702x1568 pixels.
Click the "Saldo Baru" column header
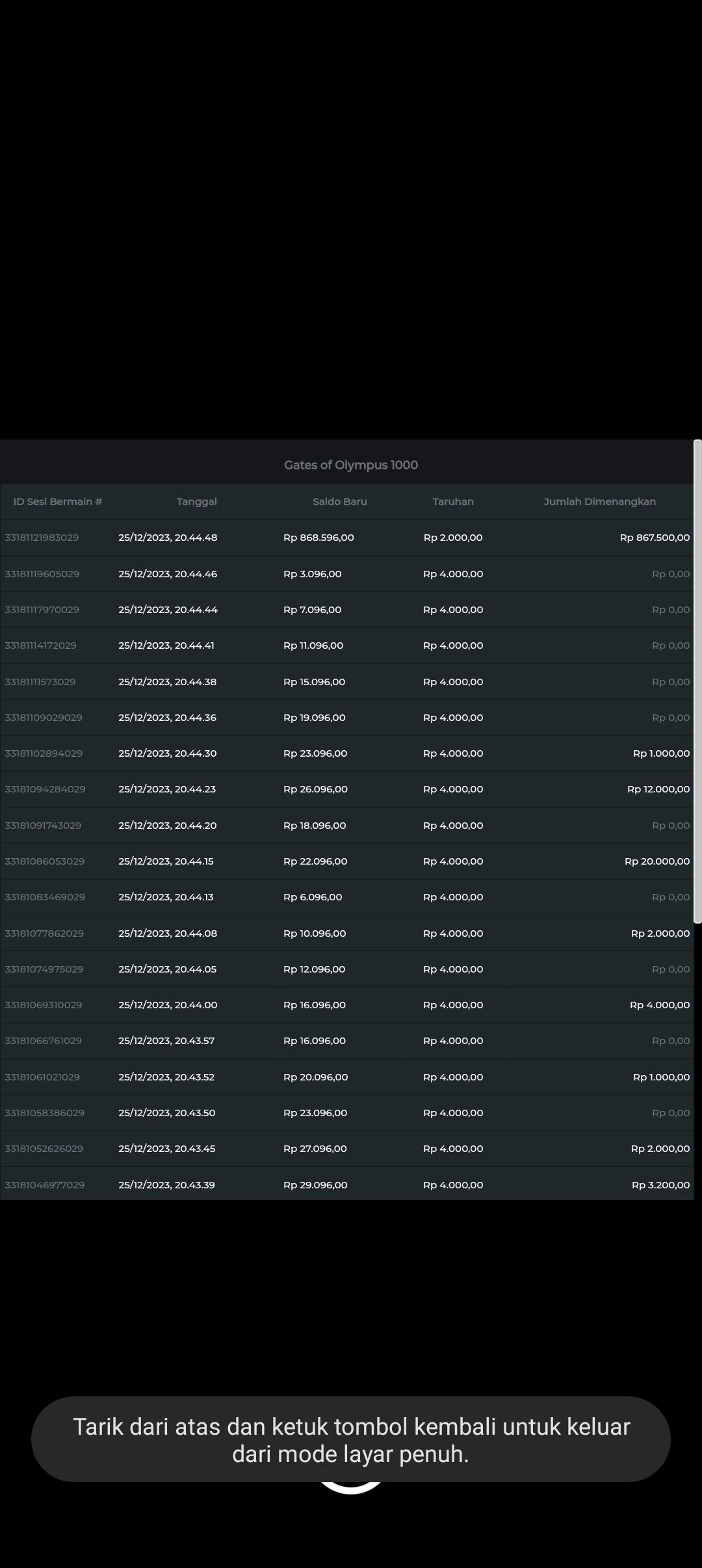[339, 502]
